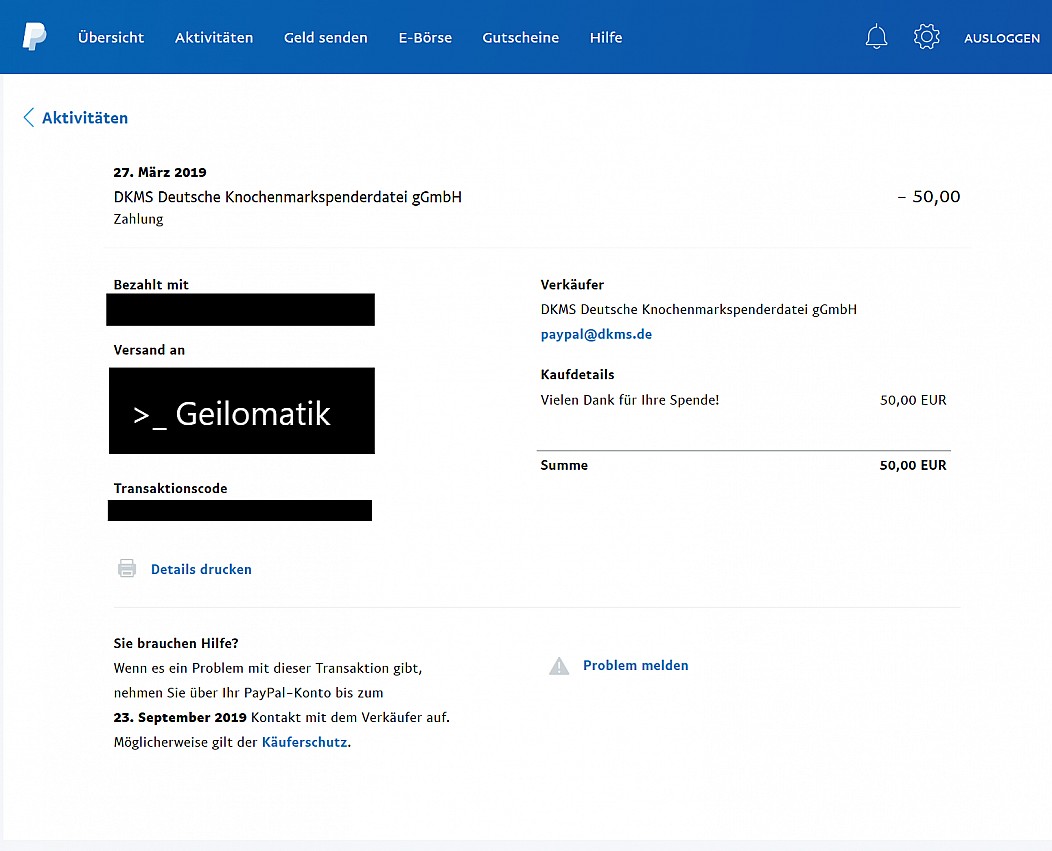This screenshot has height=851, width=1052.
Task: Click the Details drucken link
Action: click(x=201, y=569)
